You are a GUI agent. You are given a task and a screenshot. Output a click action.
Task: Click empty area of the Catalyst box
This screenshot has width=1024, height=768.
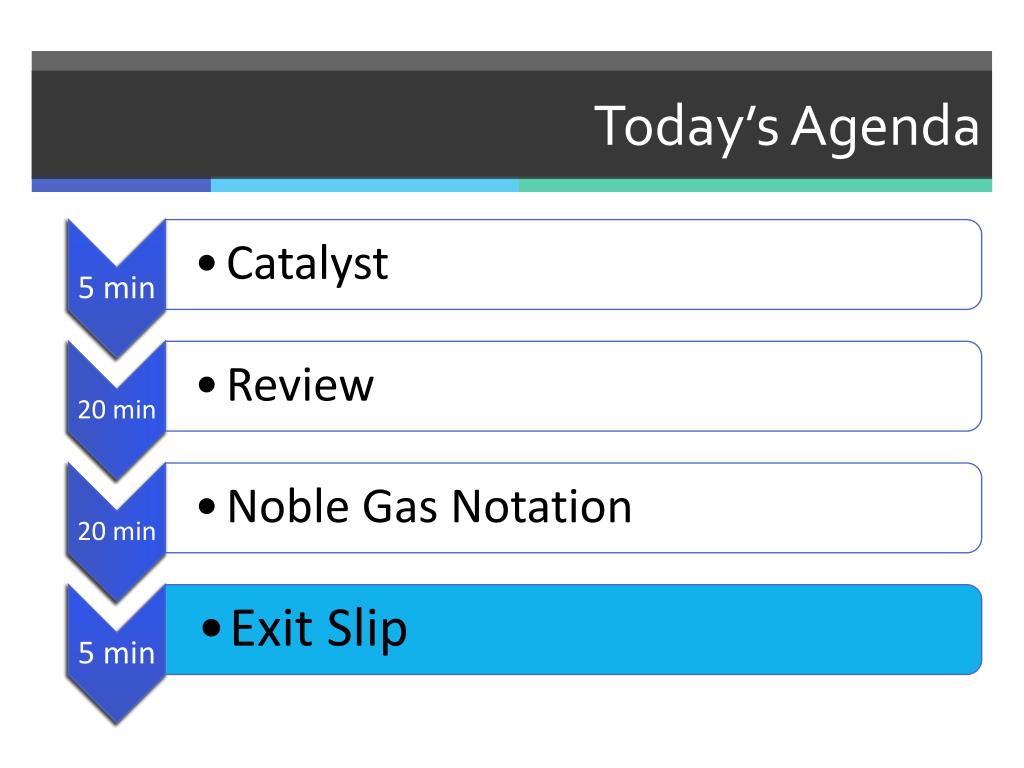click(x=686, y=264)
